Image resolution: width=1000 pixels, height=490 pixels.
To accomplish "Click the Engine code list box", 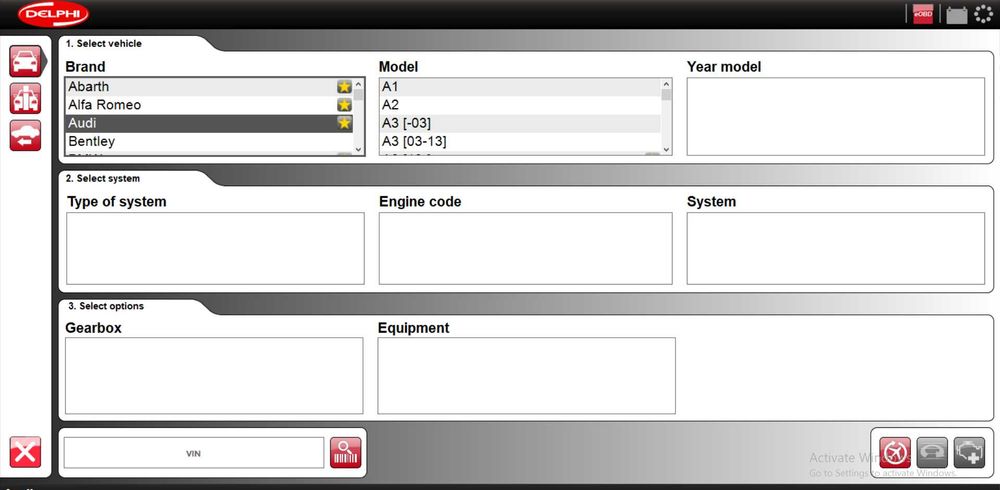I will coord(526,249).
